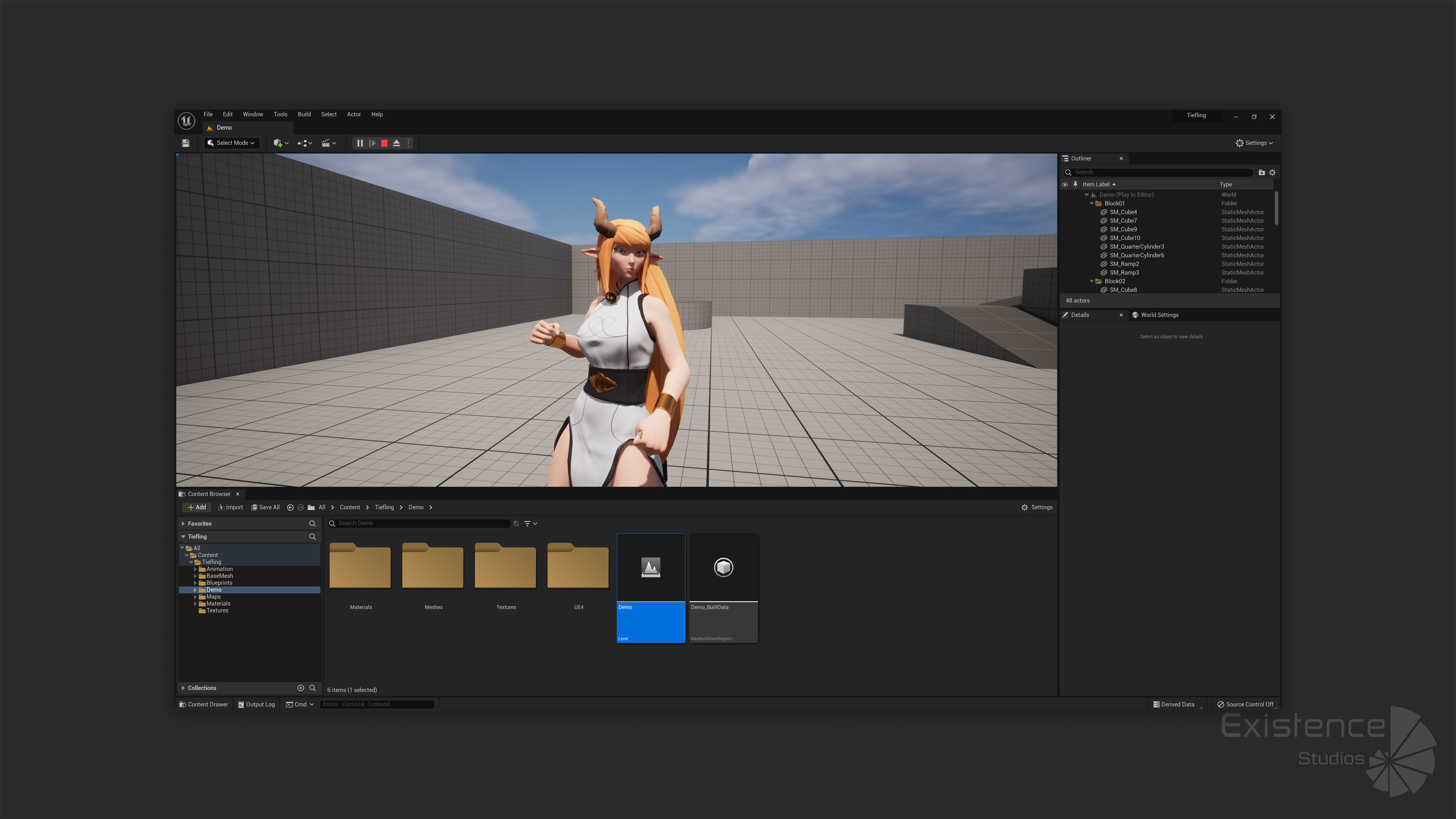Open Outliner settings gear

tap(1272, 173)
